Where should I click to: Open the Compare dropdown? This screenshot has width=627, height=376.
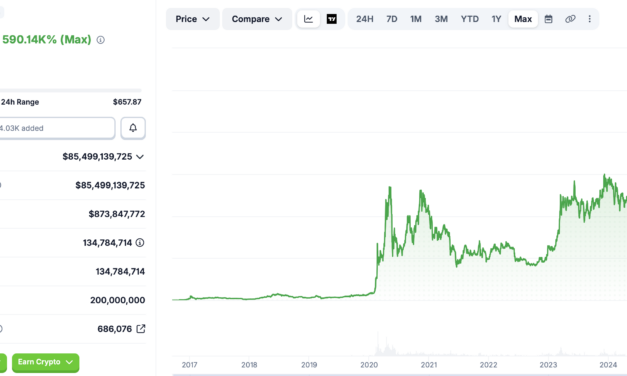(x=257, y=19)
